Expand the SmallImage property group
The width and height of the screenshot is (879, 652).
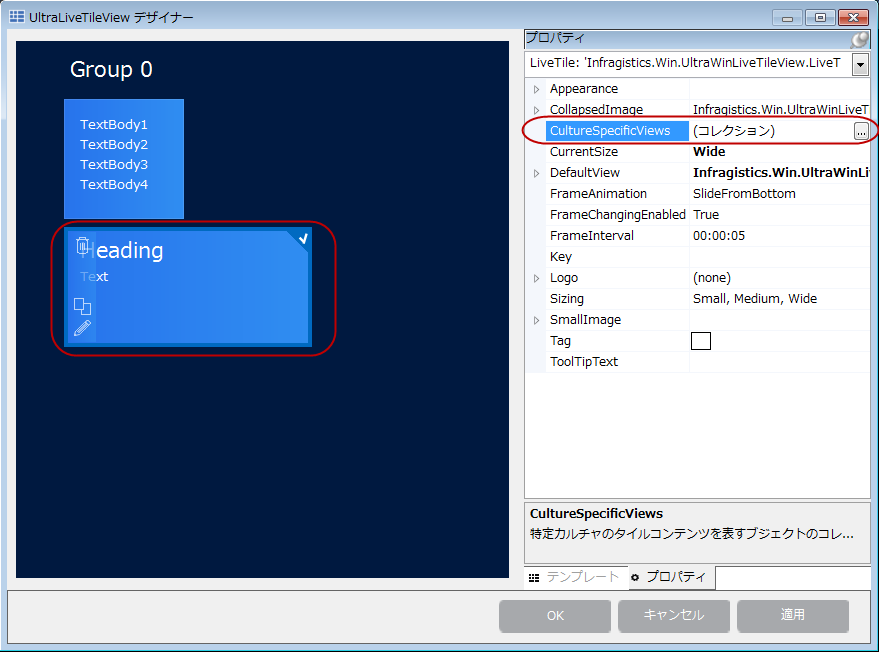[x=536, y=319]
